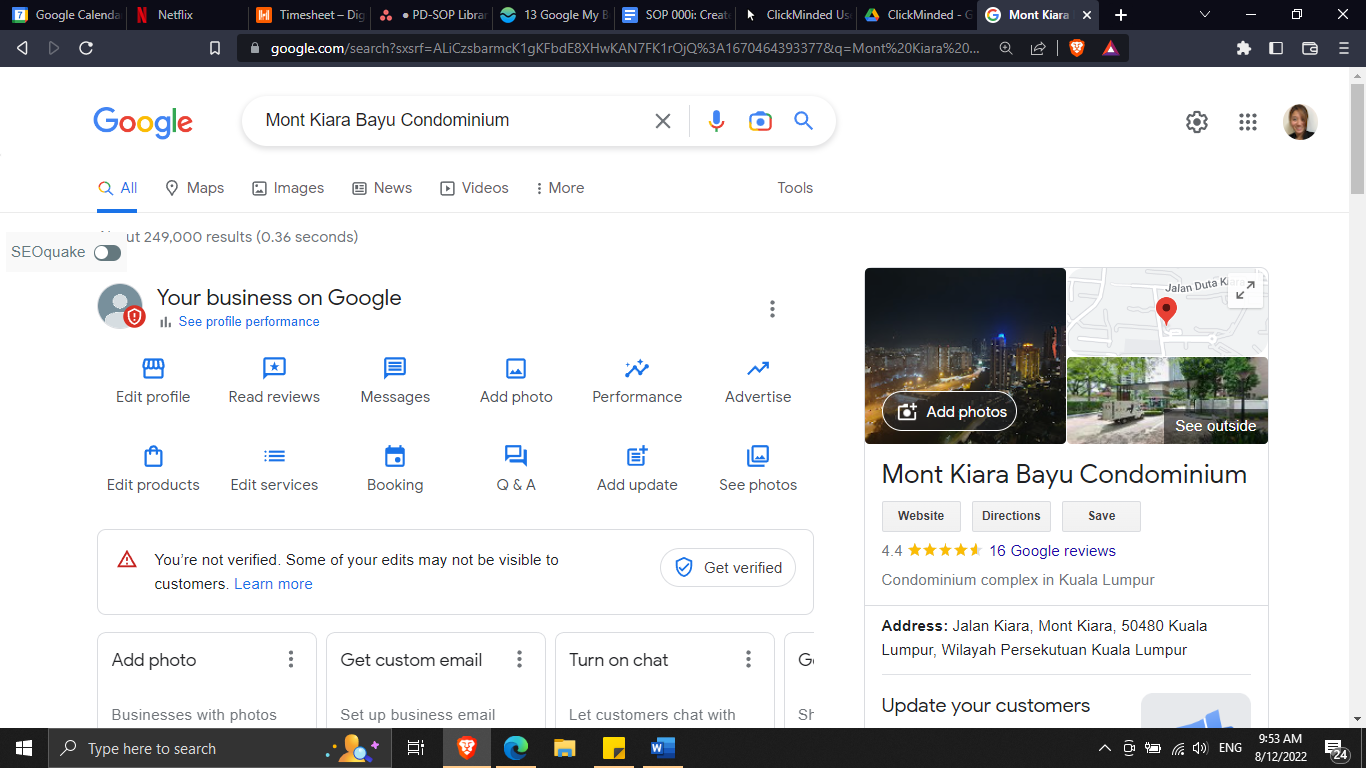Image resolution: width=1366 pixels, height=768 pixels.
Task: Open the Messages icon
Action: 395,368
